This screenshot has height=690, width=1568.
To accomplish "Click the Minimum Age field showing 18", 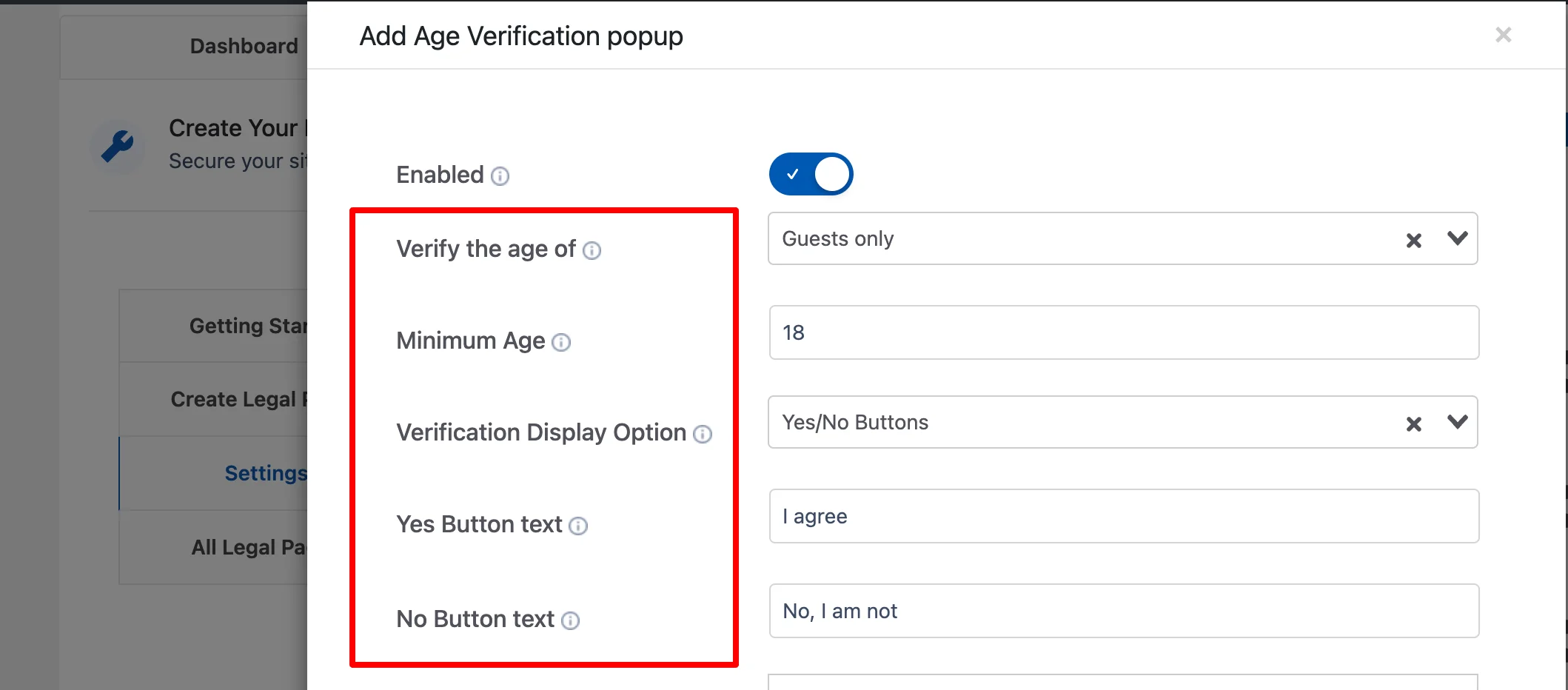I will pyautogui.click(x=1124, y=332).
